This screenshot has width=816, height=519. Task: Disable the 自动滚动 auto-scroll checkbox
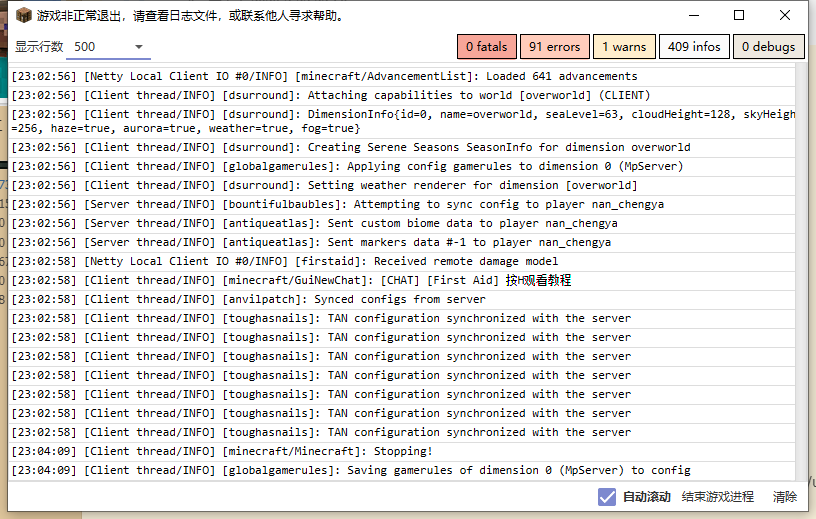607,497
